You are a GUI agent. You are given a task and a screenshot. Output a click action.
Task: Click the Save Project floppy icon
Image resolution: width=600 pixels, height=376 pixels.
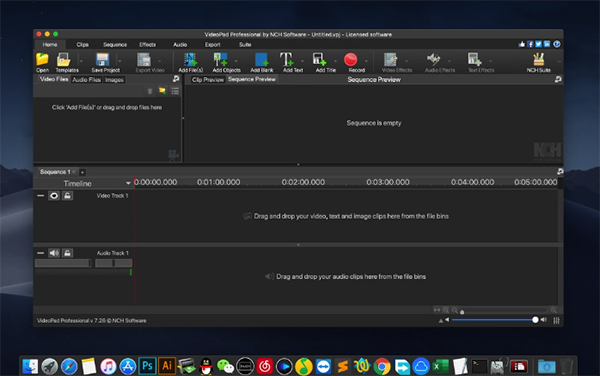102,60
